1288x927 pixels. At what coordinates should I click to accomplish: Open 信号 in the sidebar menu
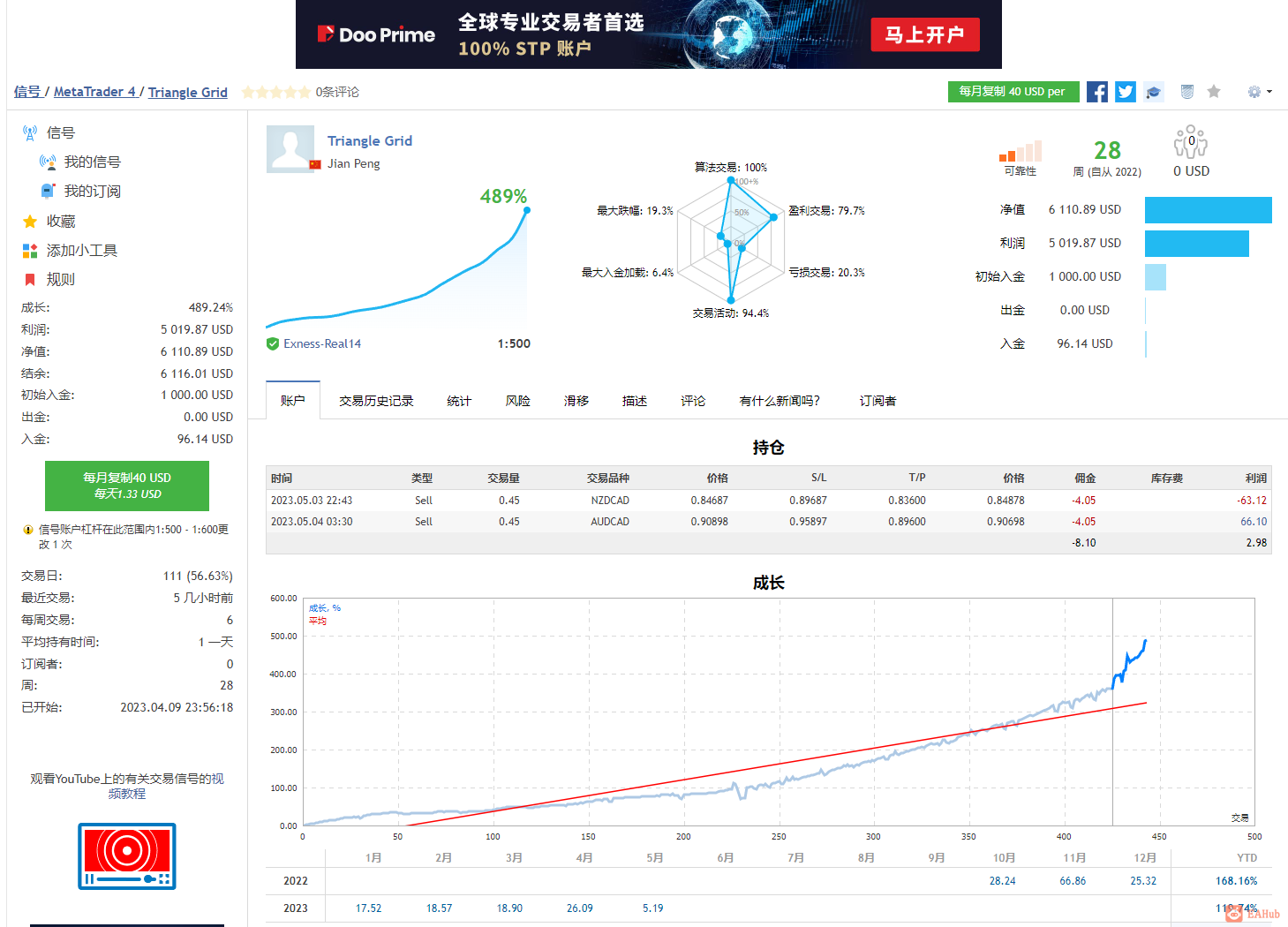pos(61,133)
